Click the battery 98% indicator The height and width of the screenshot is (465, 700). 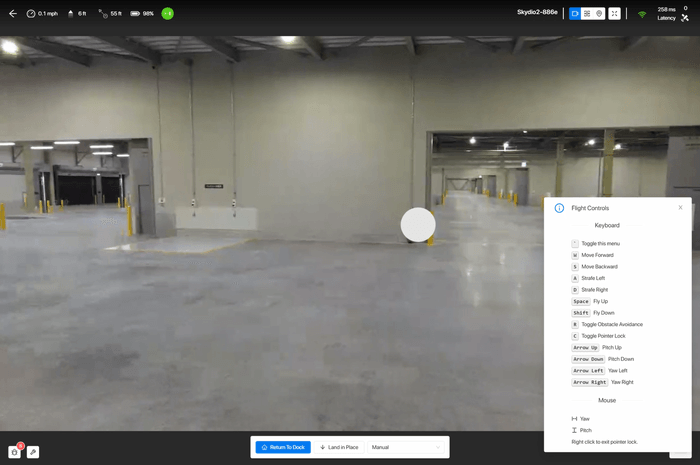point(142,13)
